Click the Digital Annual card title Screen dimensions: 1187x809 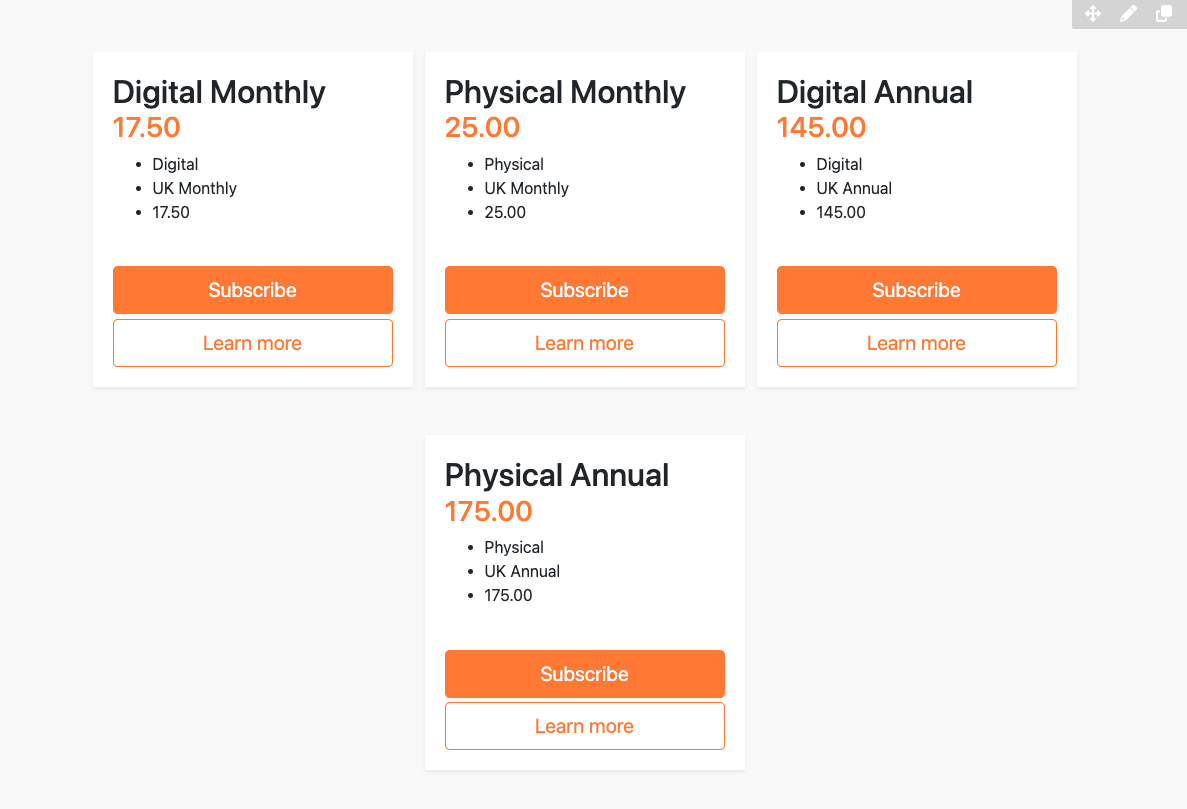pyautogui.click(x=874, y=92)
